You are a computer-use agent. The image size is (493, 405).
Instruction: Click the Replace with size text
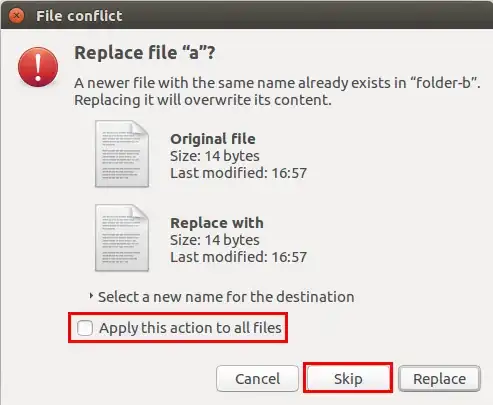(x=215, y=240)
